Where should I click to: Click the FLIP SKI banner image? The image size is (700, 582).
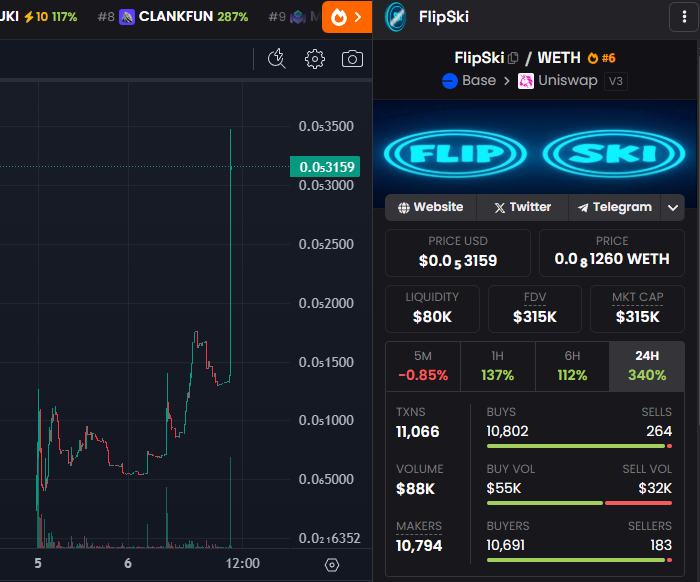click(x=535, y=154)
